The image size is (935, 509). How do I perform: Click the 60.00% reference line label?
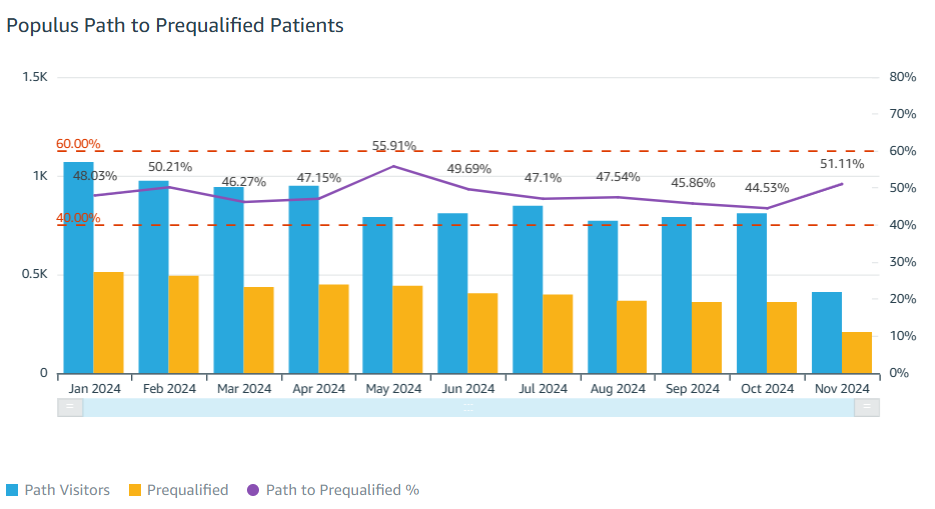click(78, 144)
